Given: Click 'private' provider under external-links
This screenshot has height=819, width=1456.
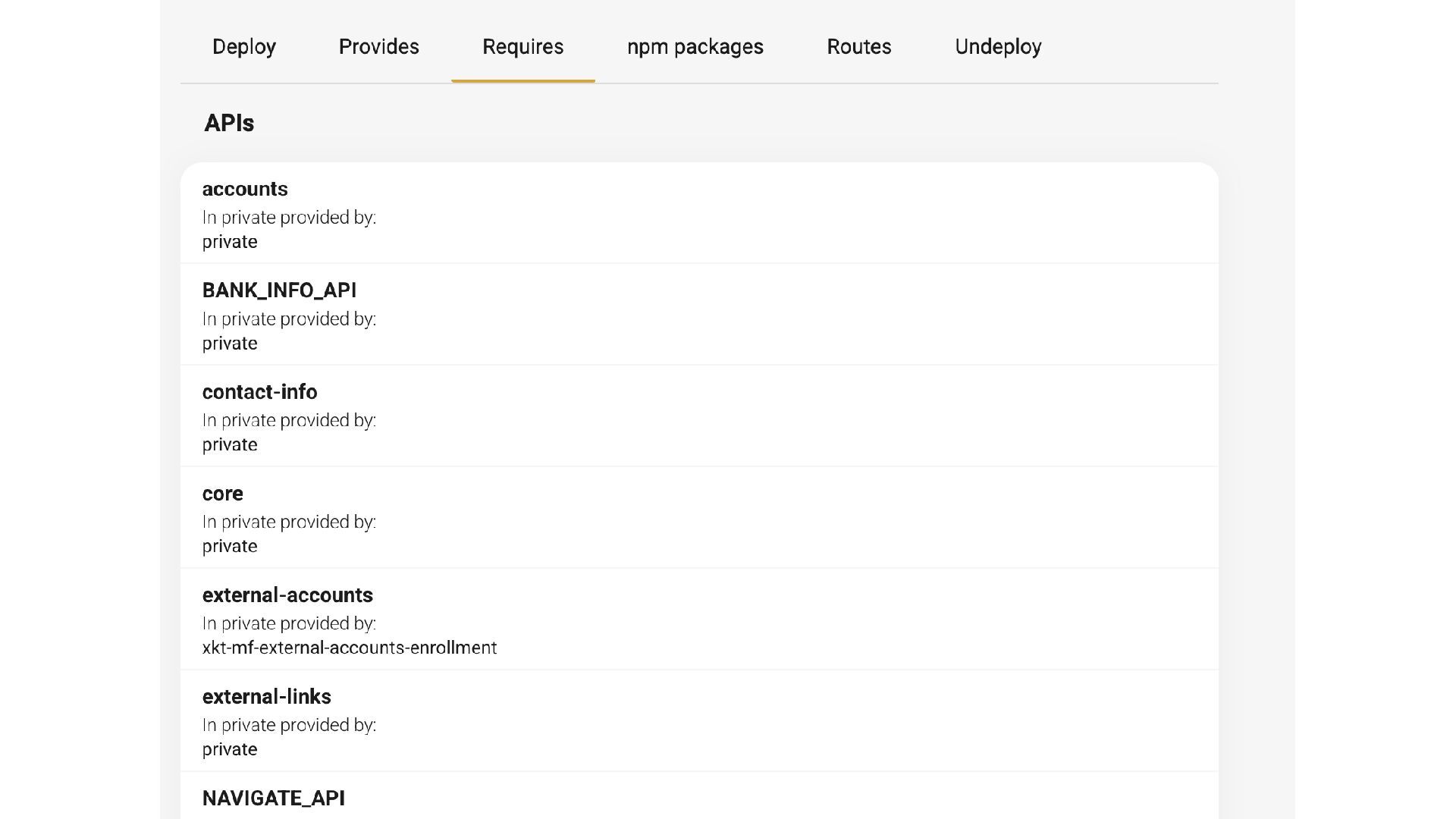Looking at the screenshot, I should pos(230,750).
